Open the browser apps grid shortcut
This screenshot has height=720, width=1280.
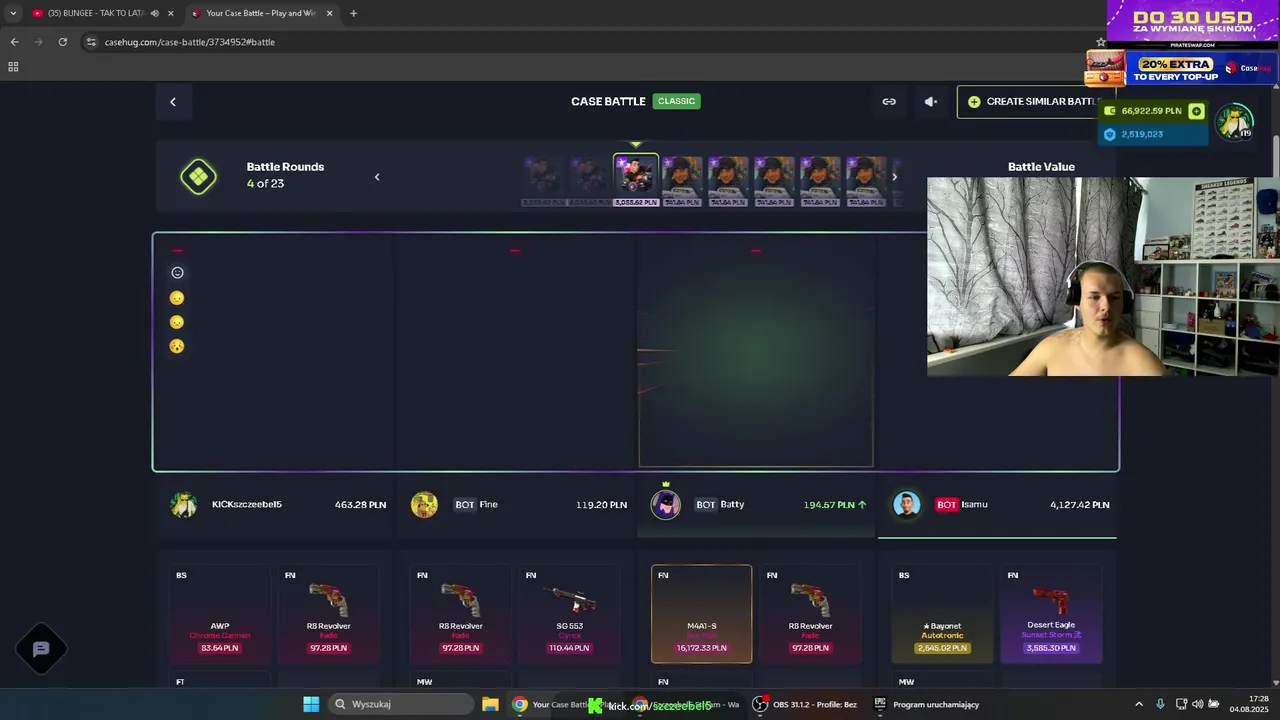13,67
